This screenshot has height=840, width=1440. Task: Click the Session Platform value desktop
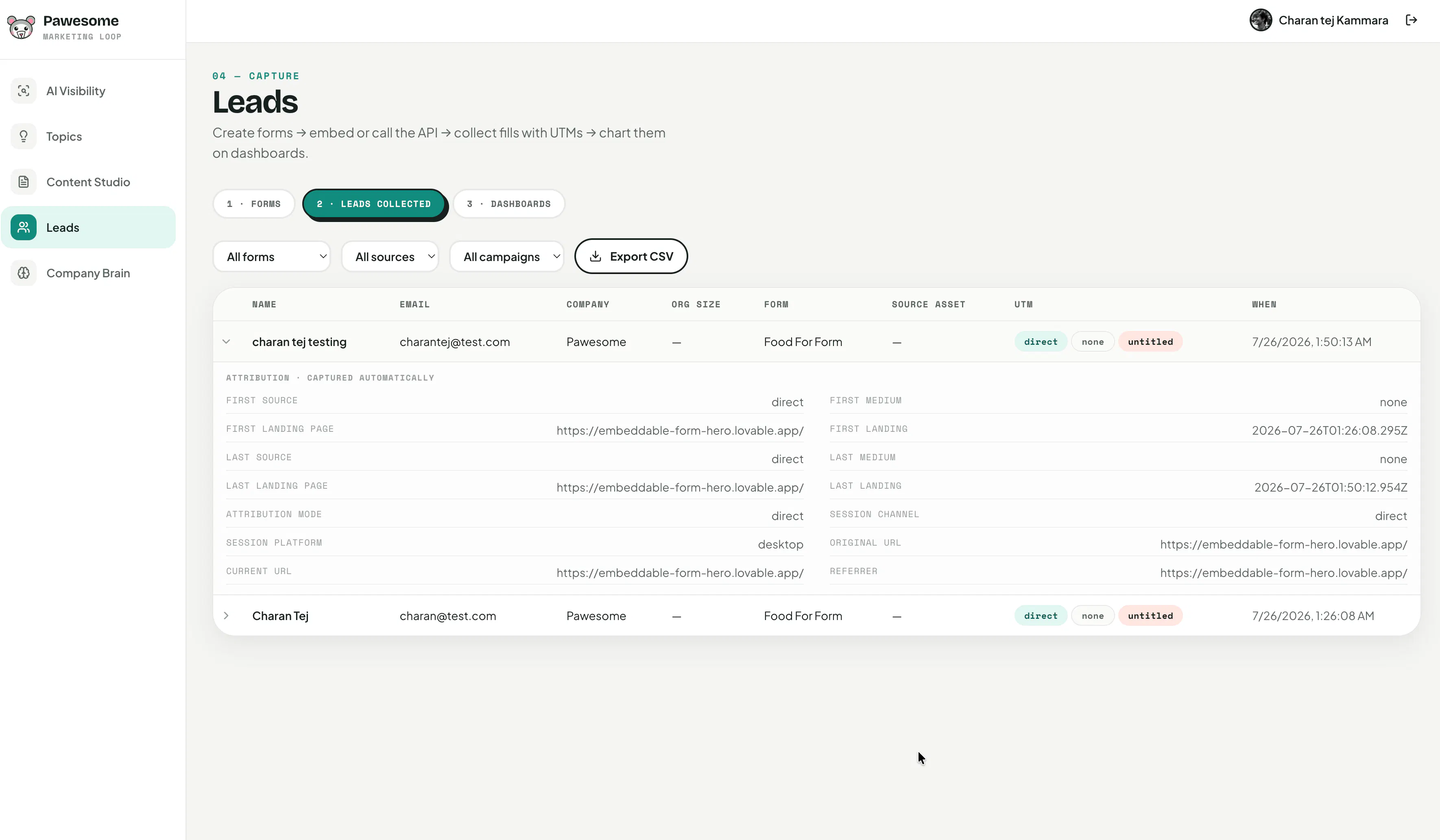tap(781, 545)
